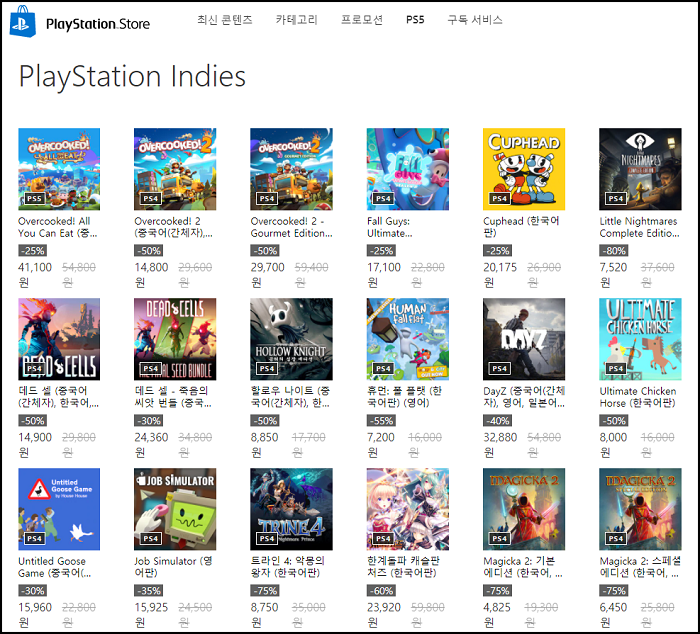Click the Job Simulator cover art
Screen dimensions: 700x634
tap(175, 509)
